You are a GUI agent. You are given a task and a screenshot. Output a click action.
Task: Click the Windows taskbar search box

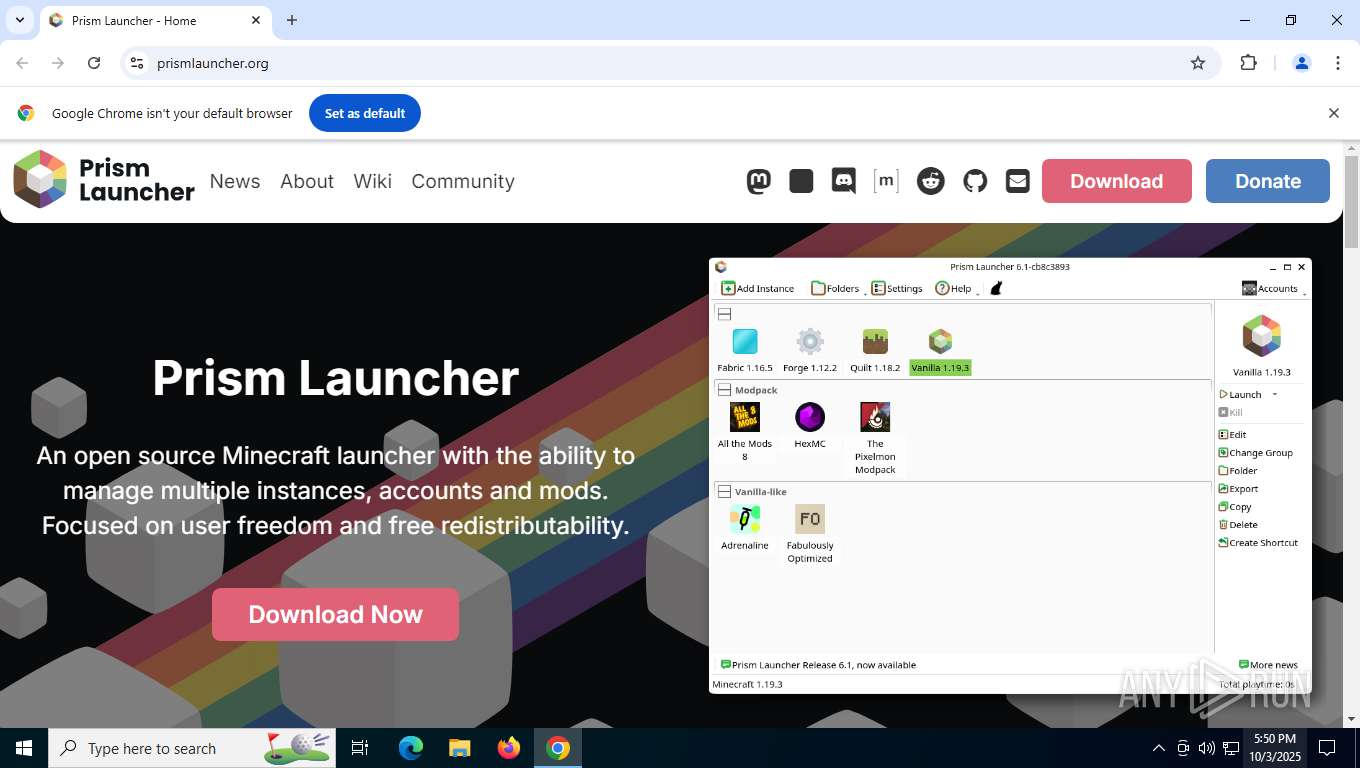click(x=192, y=748)
